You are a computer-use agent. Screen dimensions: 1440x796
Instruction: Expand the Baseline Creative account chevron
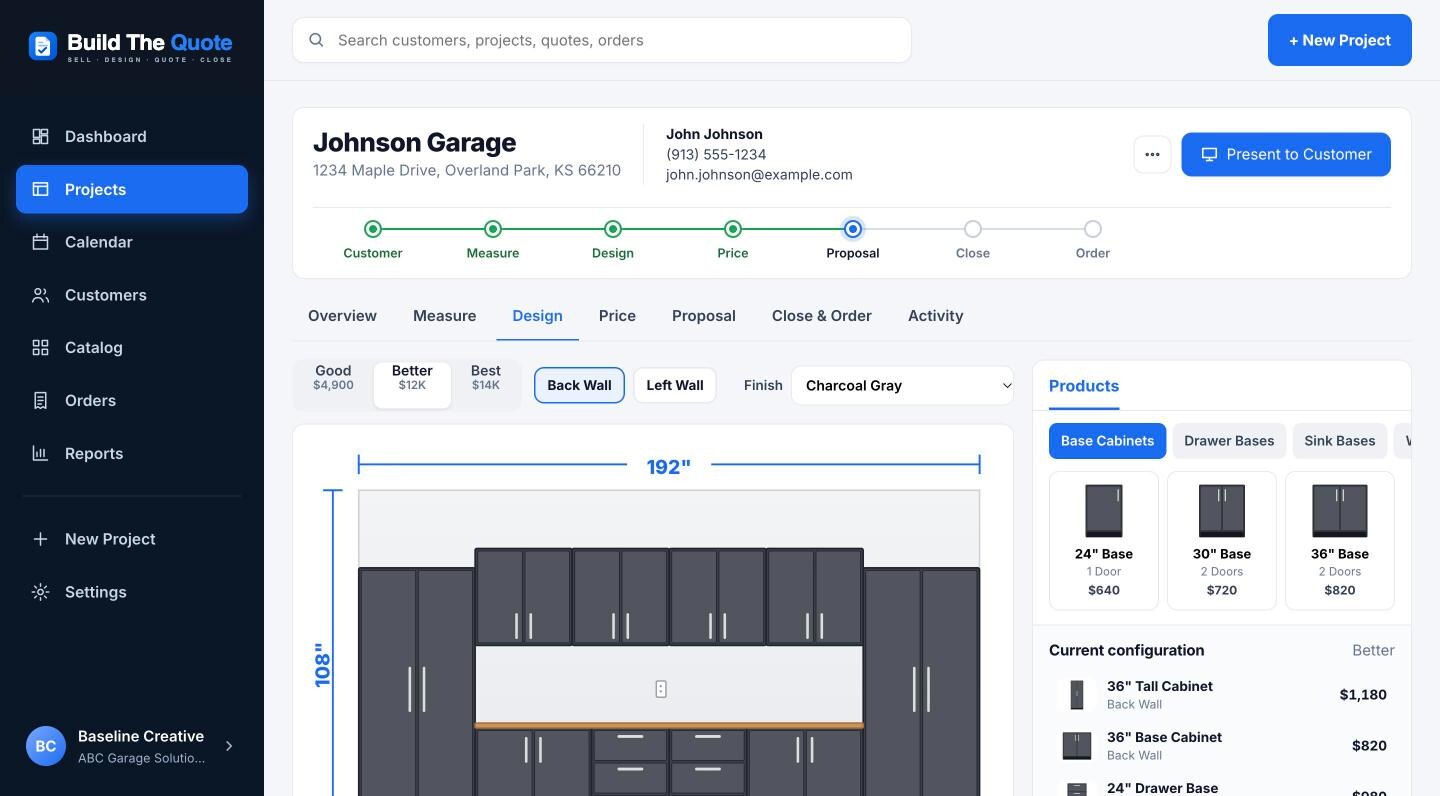point(229,746)
